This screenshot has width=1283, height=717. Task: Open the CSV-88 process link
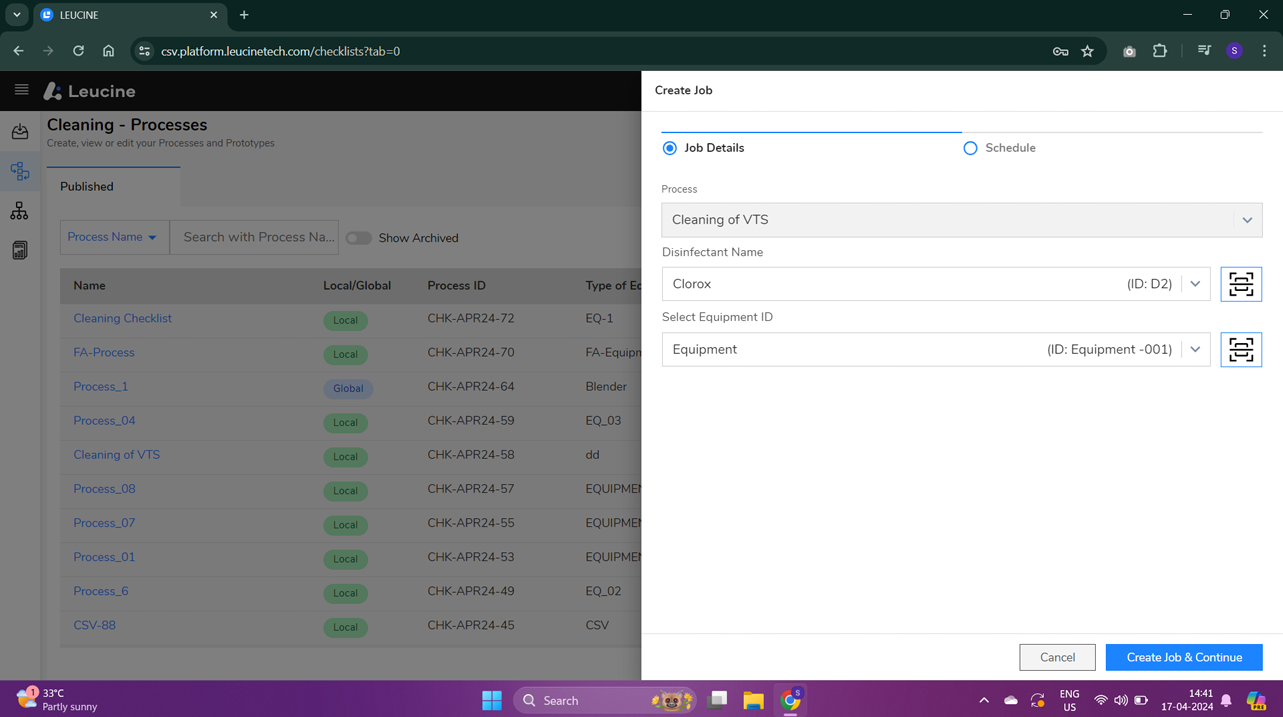click(x=94, y=625)
